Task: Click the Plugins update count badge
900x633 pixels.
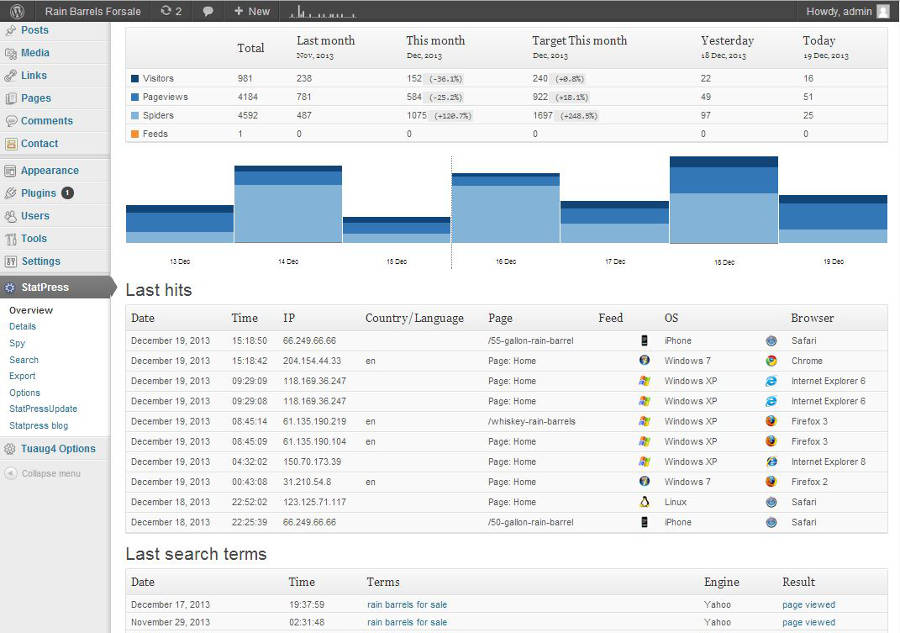Action: tap(67, 193)
